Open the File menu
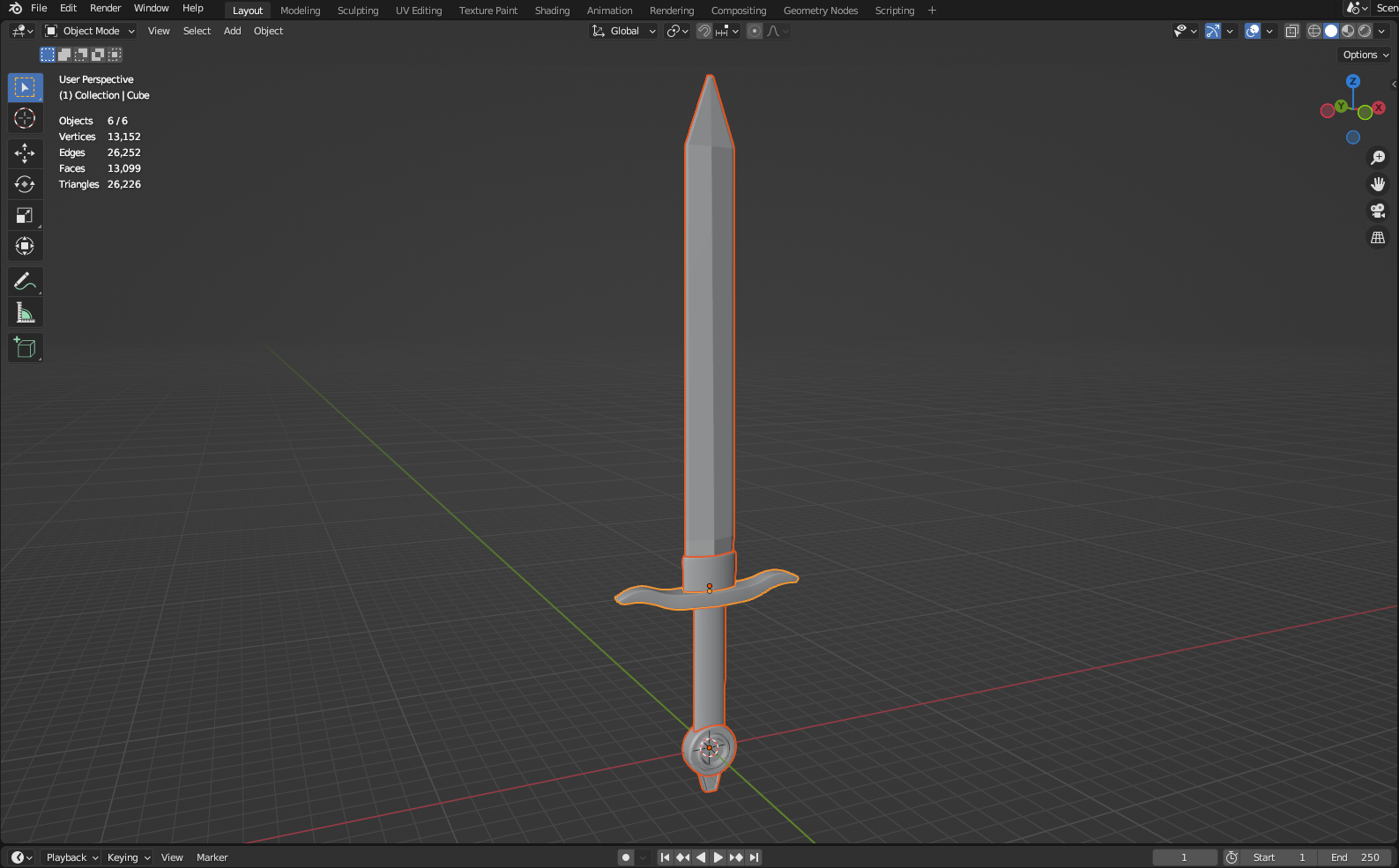 pyautogui.click(x=39, y=9)
